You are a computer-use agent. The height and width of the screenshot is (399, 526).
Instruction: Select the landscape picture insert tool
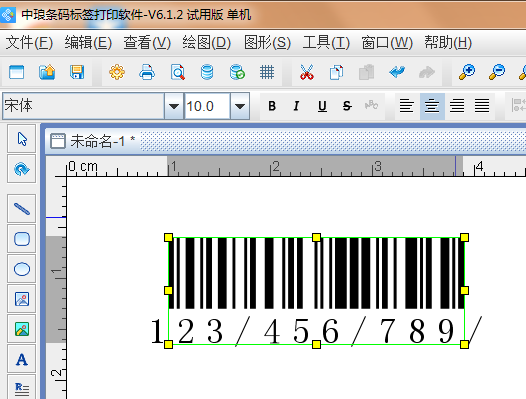point(22,329)
